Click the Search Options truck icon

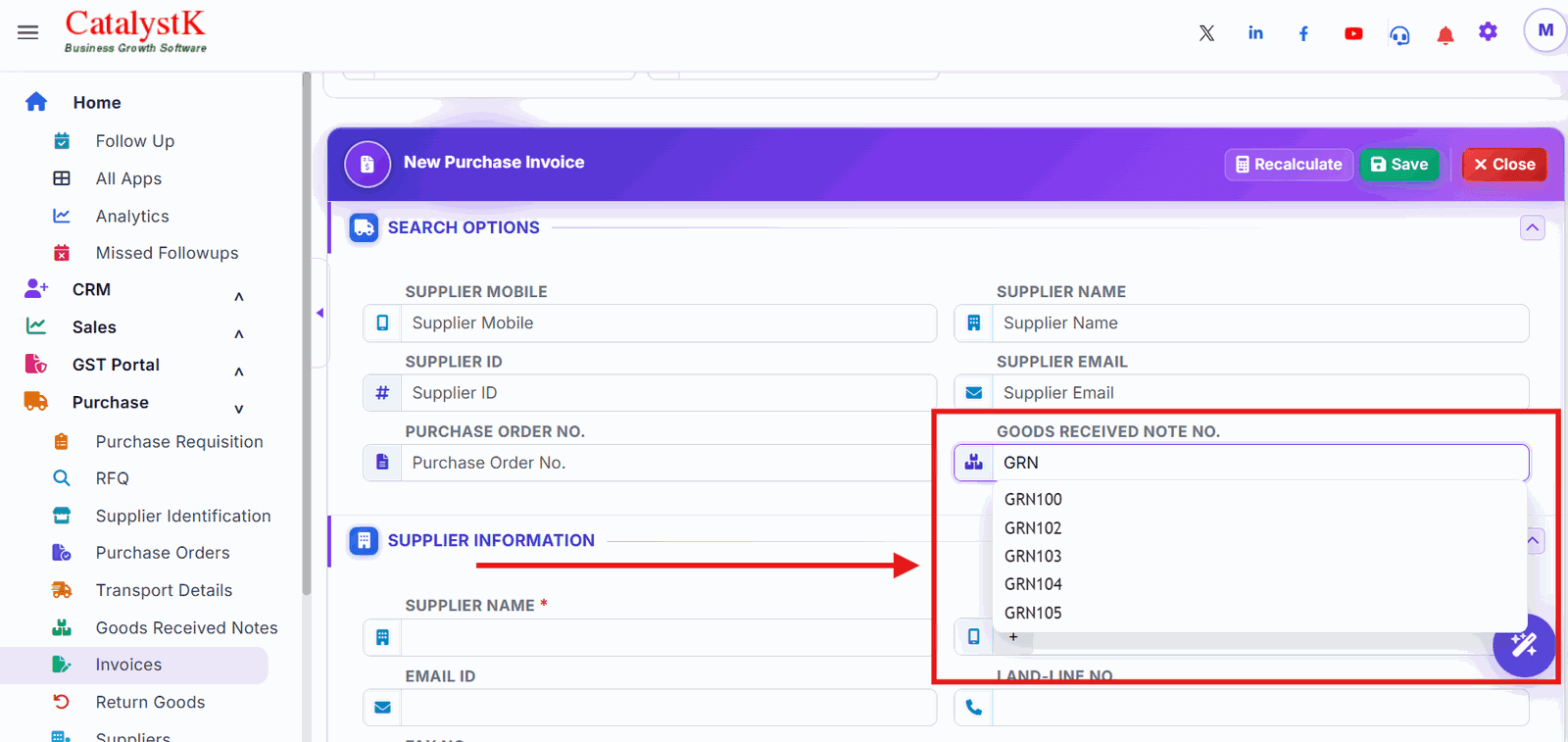tap(364, 227)
